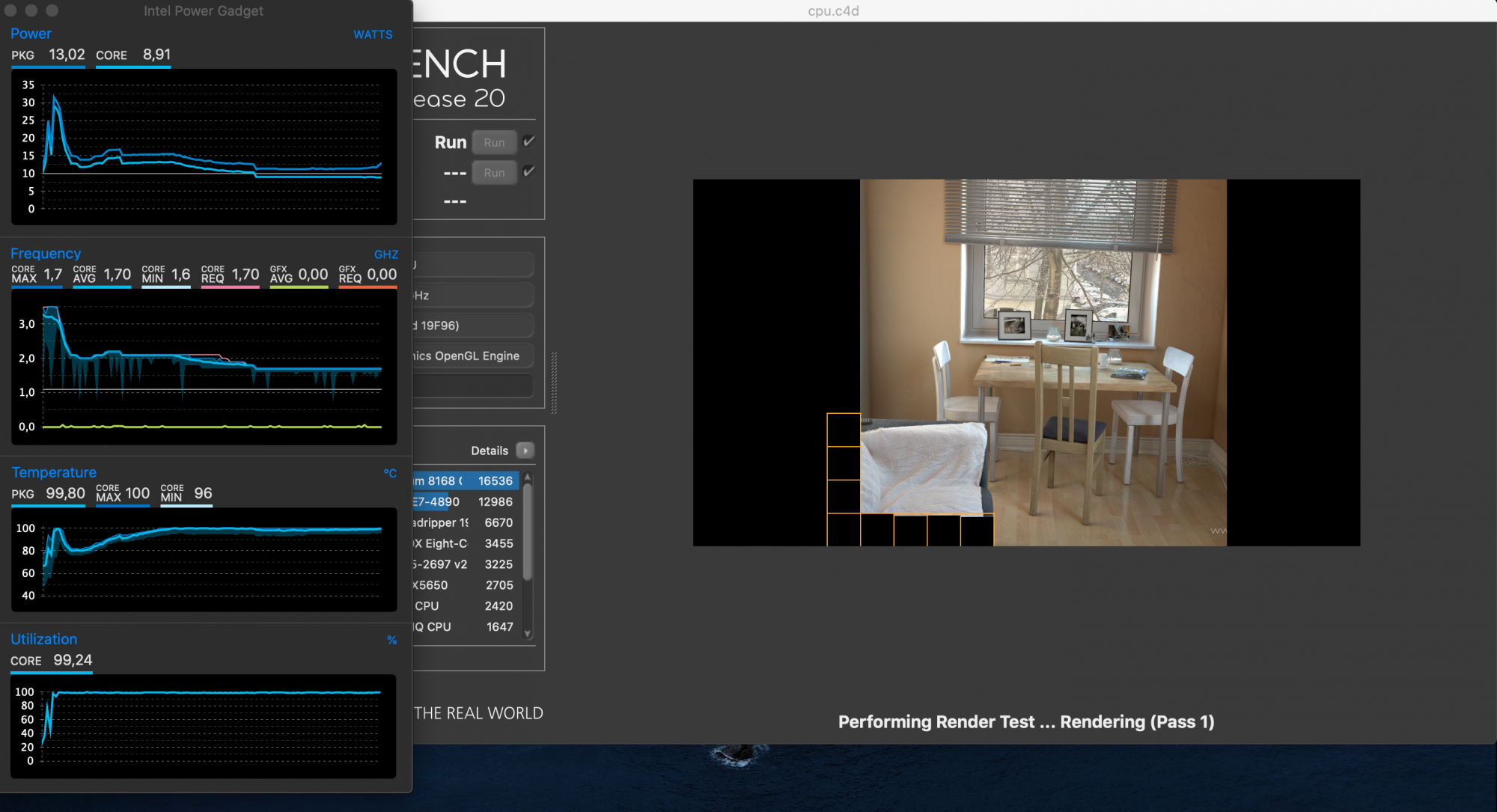This screenshot has width=1497, height=812.
Task: Toggle the checkbox next to the lower Run button
Action: pyautogui.click(x=529, y=171)
